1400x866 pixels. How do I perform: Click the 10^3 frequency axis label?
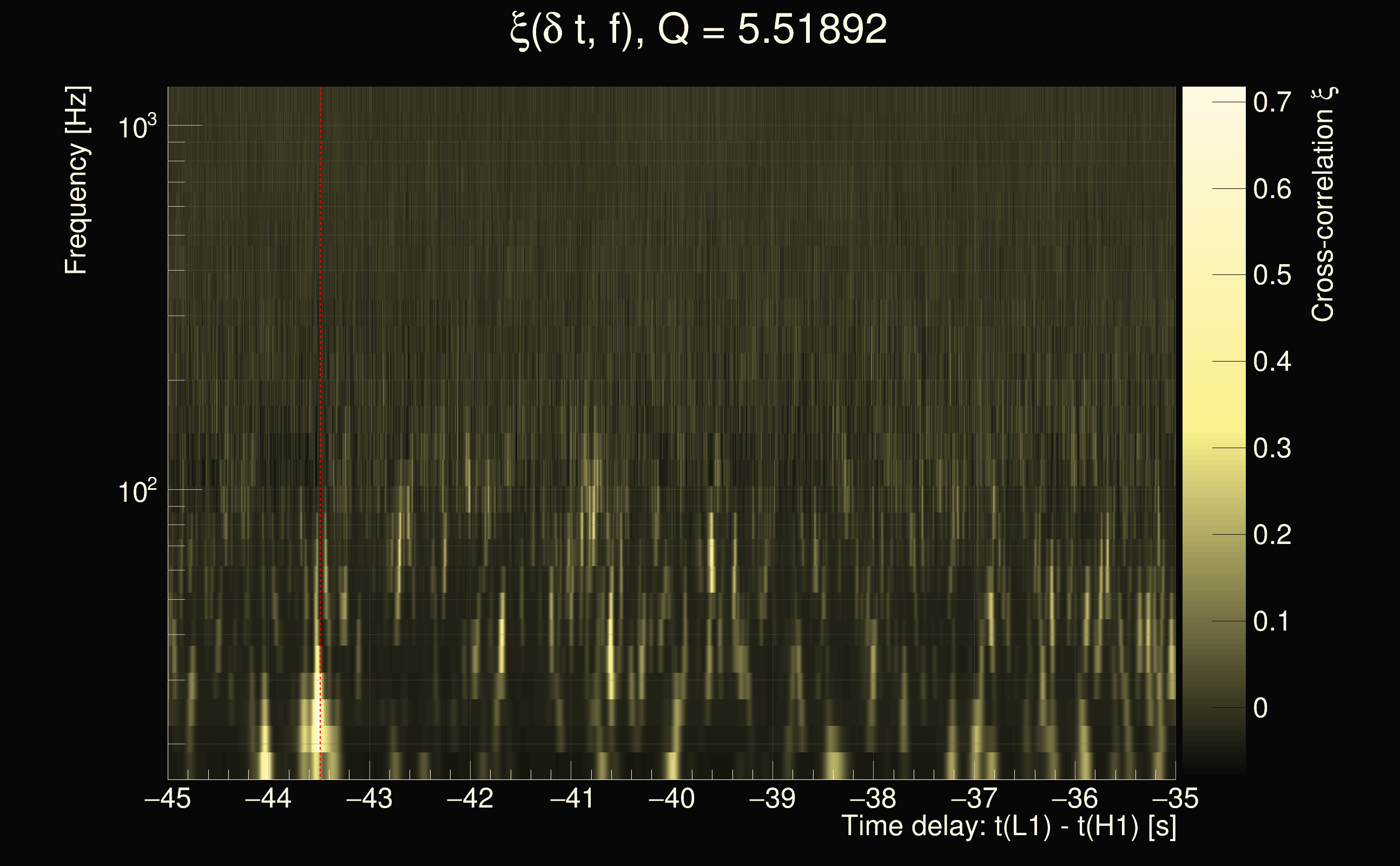136,127
